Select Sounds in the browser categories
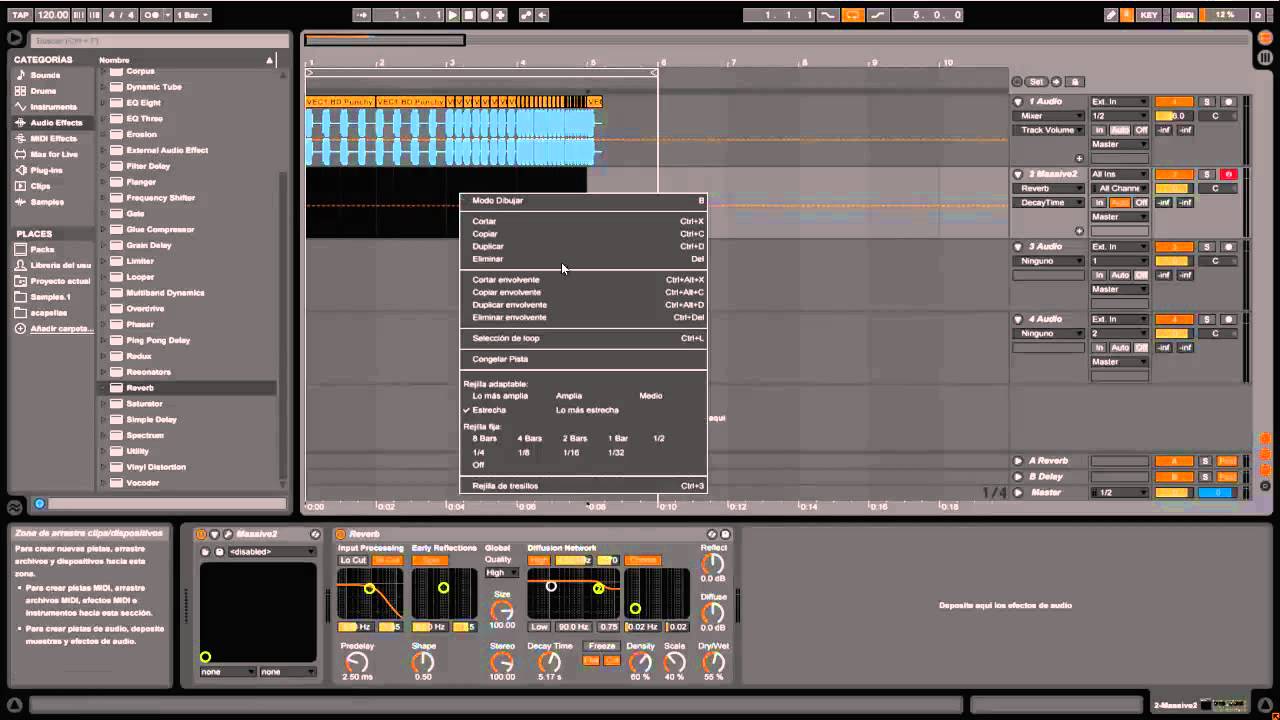 [x=45, y=75]
